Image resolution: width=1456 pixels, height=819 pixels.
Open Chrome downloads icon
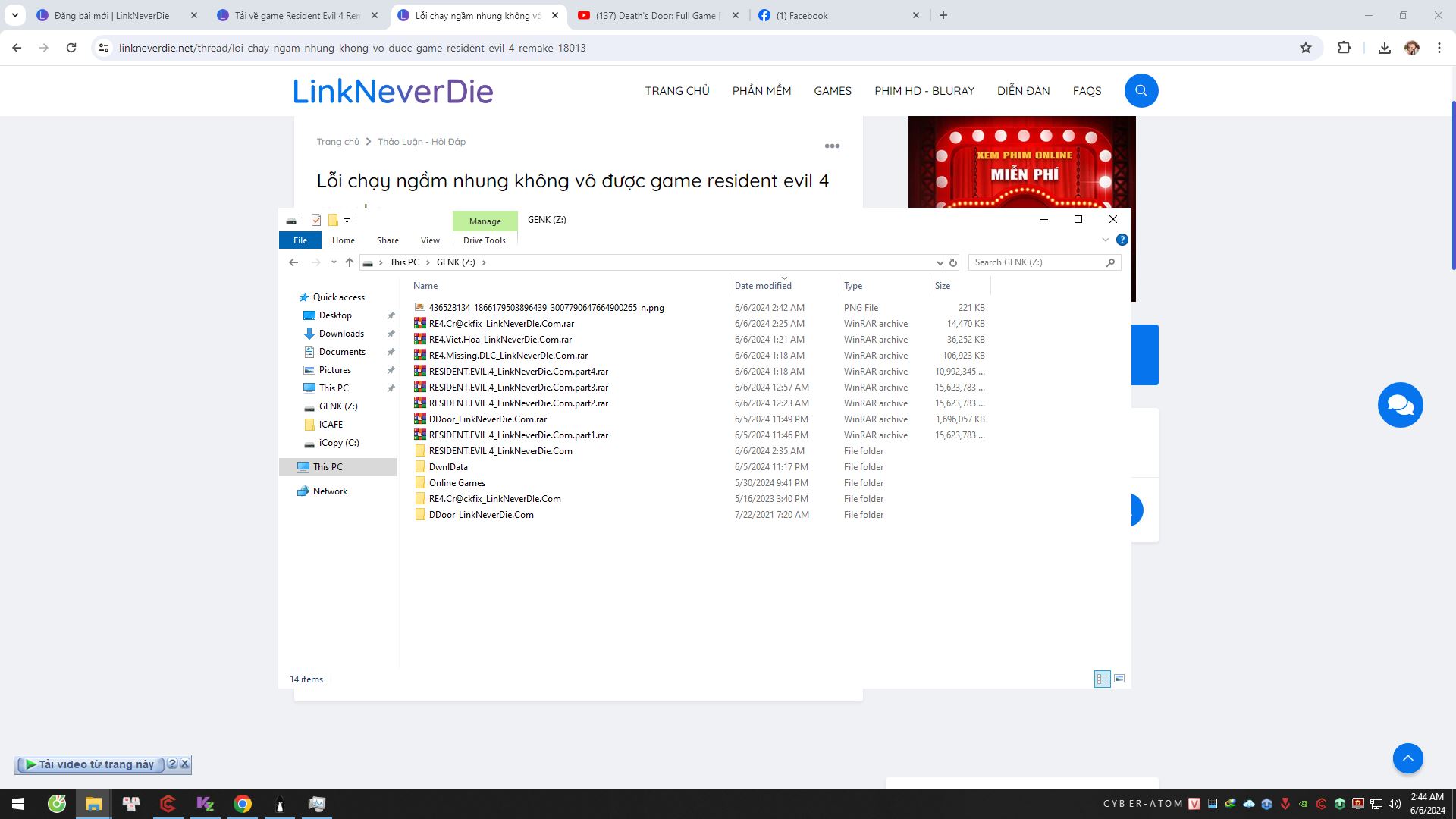click(1384, 48)
